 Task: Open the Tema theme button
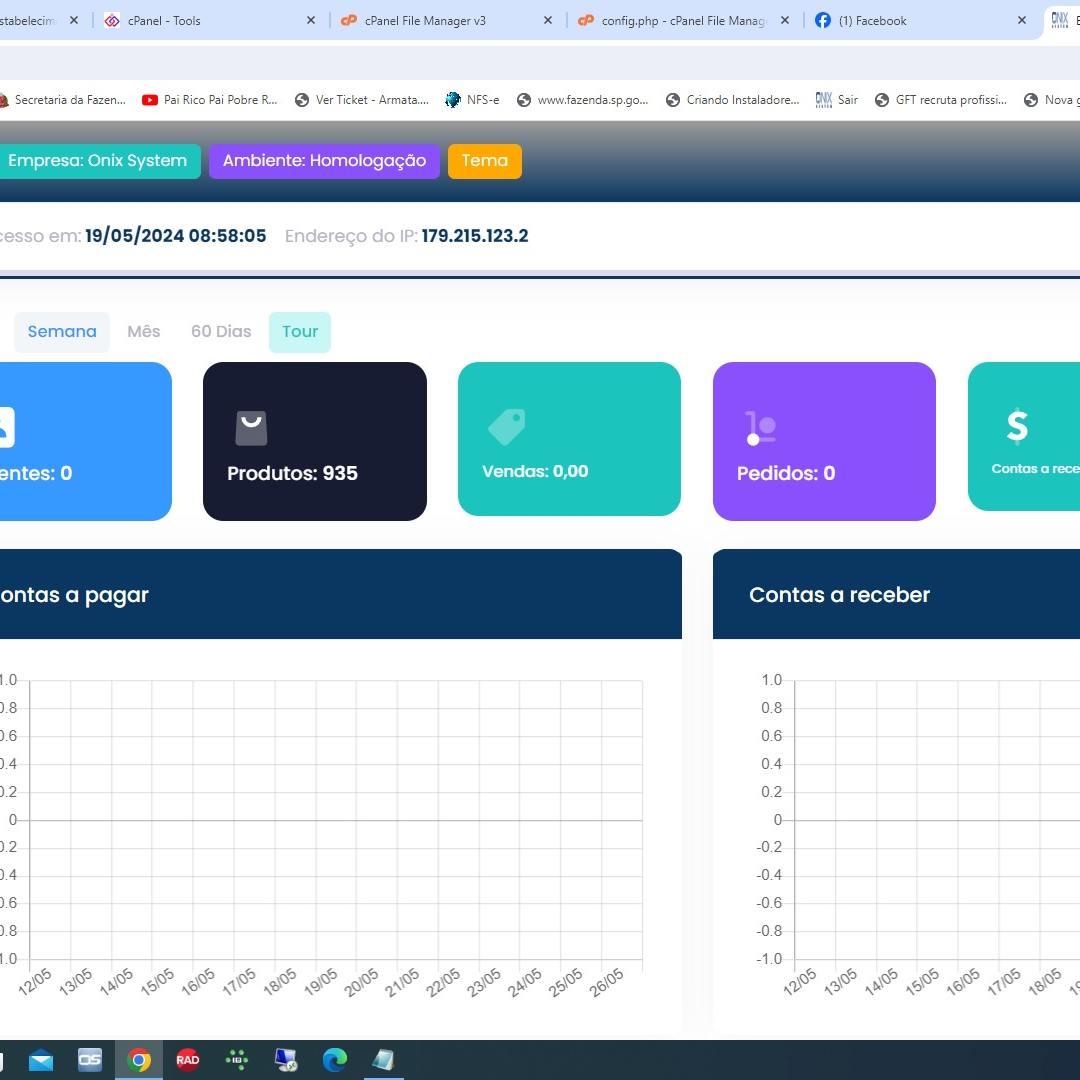pyautogui.click(x=485, y=161)
